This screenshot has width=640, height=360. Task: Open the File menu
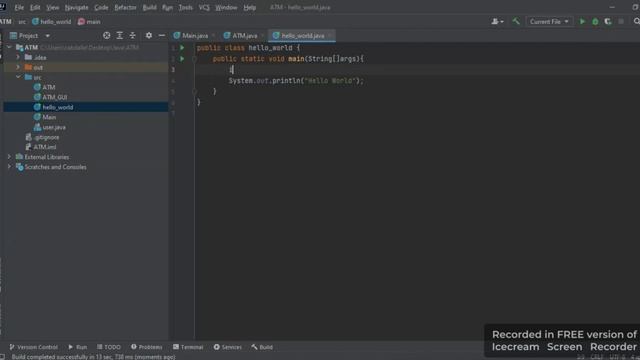click(19, 7)
